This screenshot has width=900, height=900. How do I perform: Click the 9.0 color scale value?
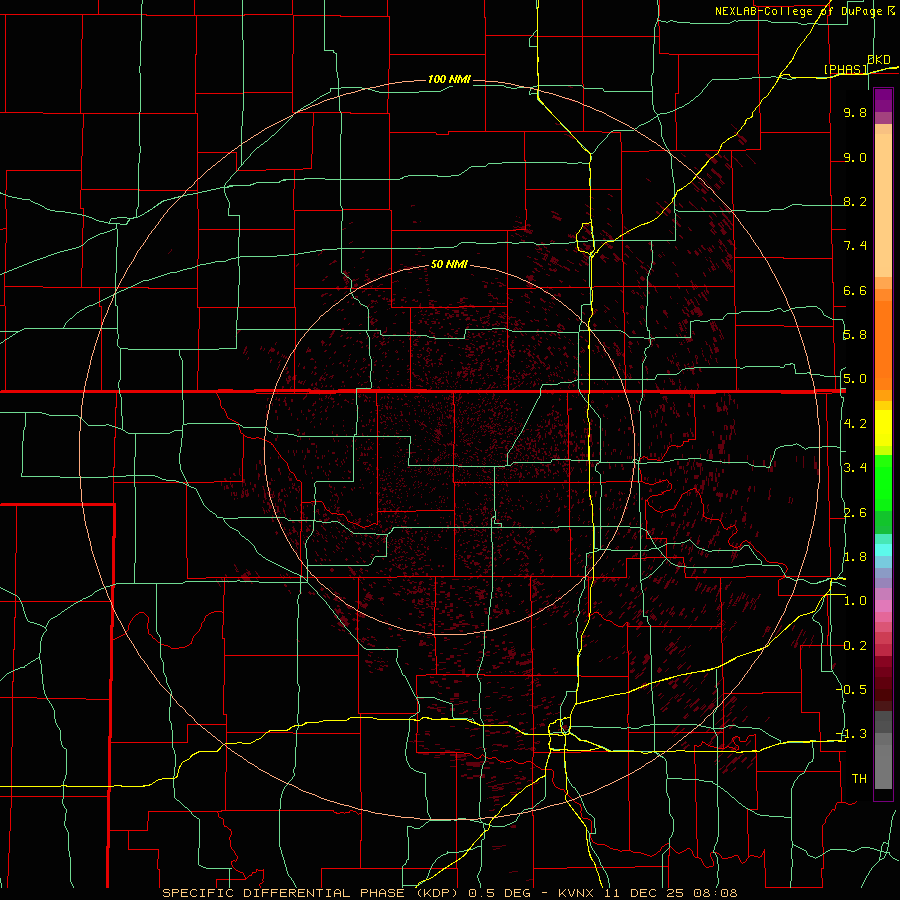tap(855, 158)
